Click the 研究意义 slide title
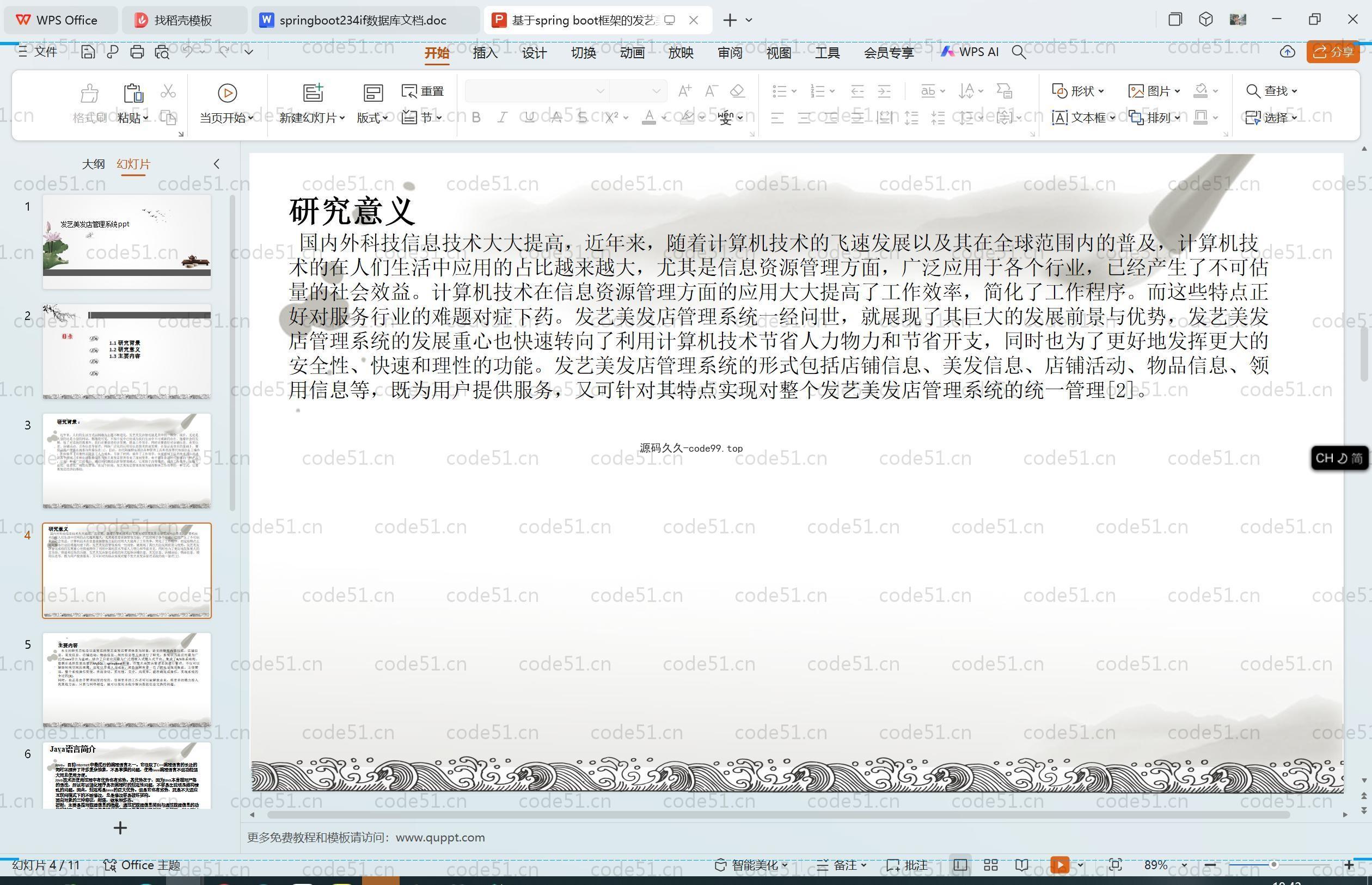 click(352, 211)
